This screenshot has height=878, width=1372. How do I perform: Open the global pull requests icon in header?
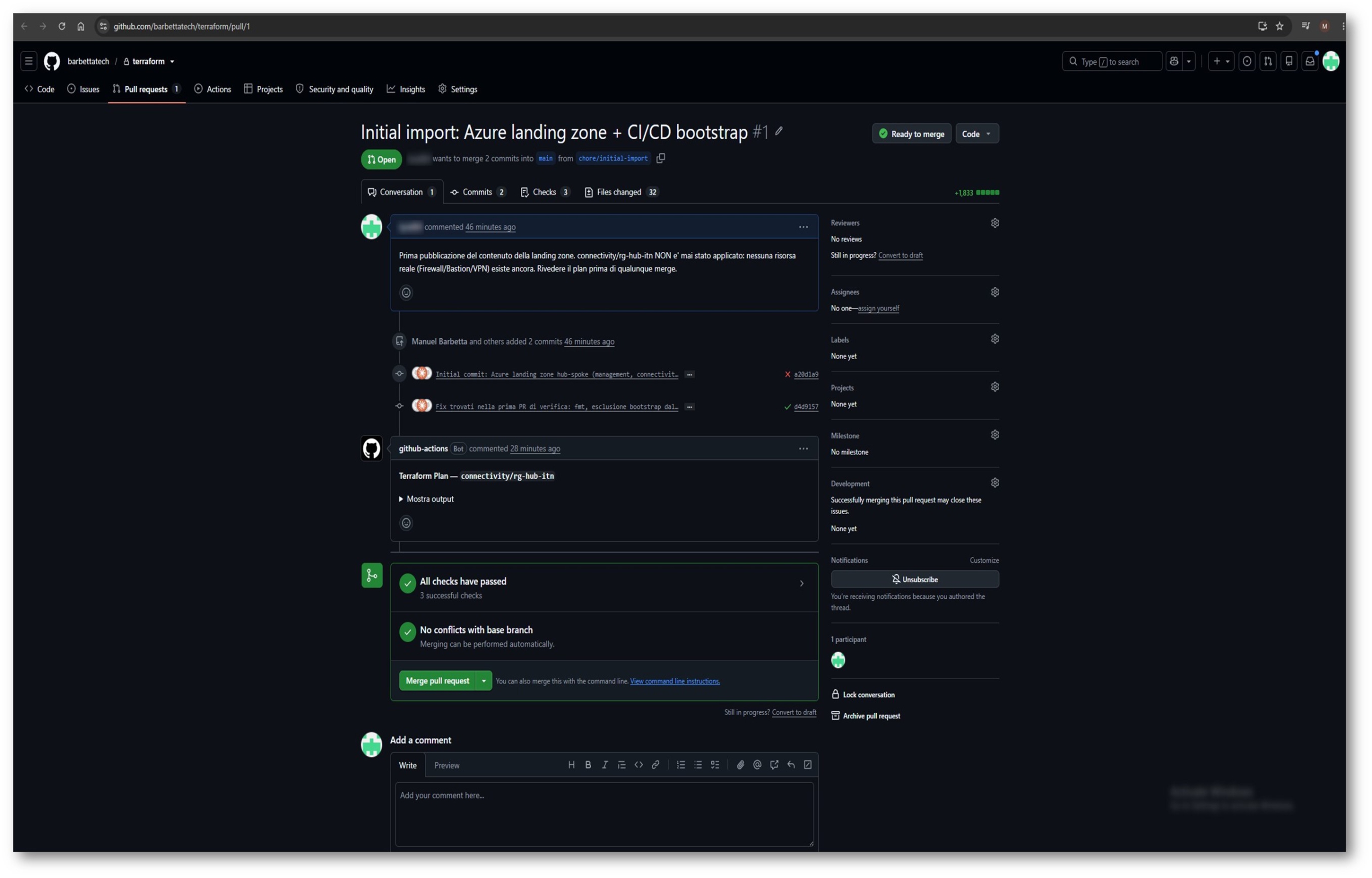(1267, 61)
